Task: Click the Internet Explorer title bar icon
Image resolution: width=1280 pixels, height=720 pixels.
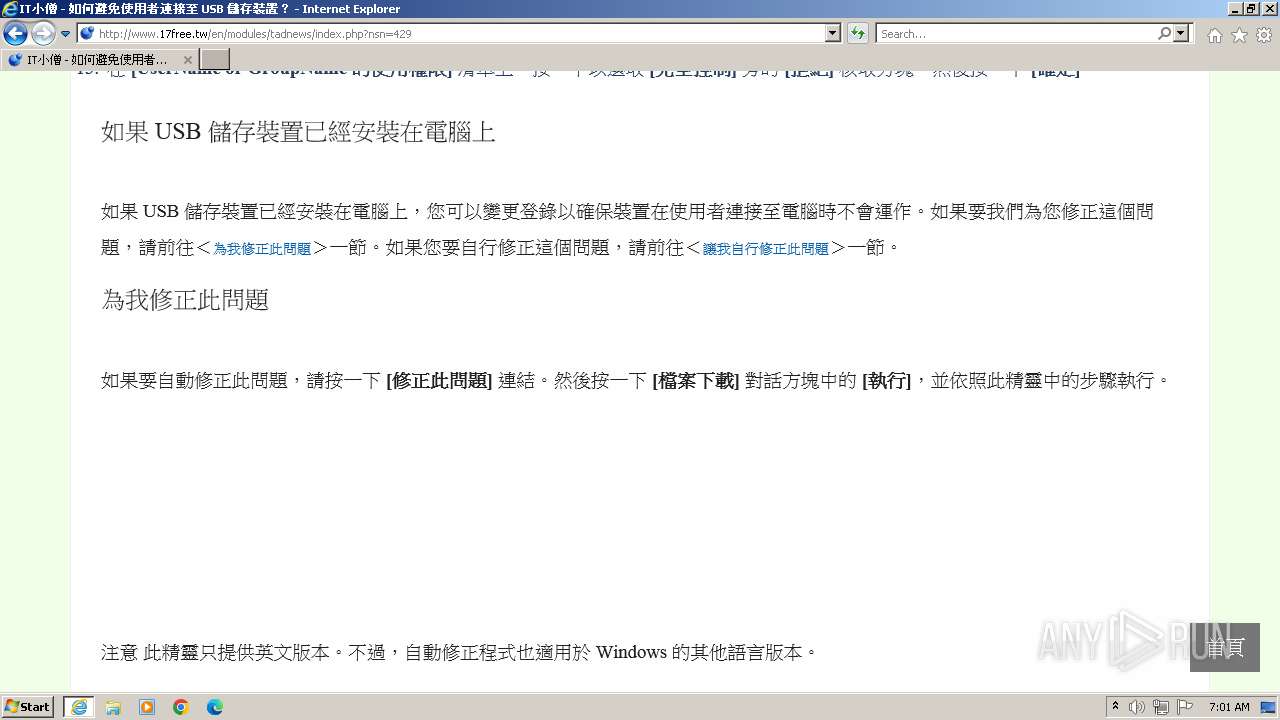Action: pos(10,9)
